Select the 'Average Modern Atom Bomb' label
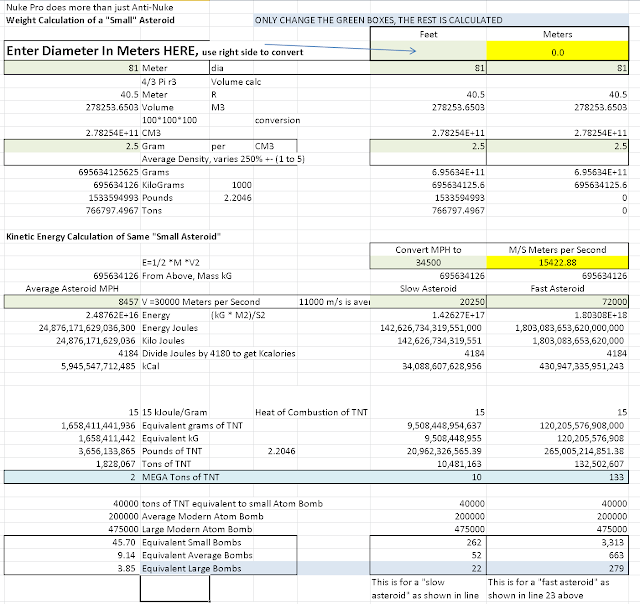 point(202,516)
